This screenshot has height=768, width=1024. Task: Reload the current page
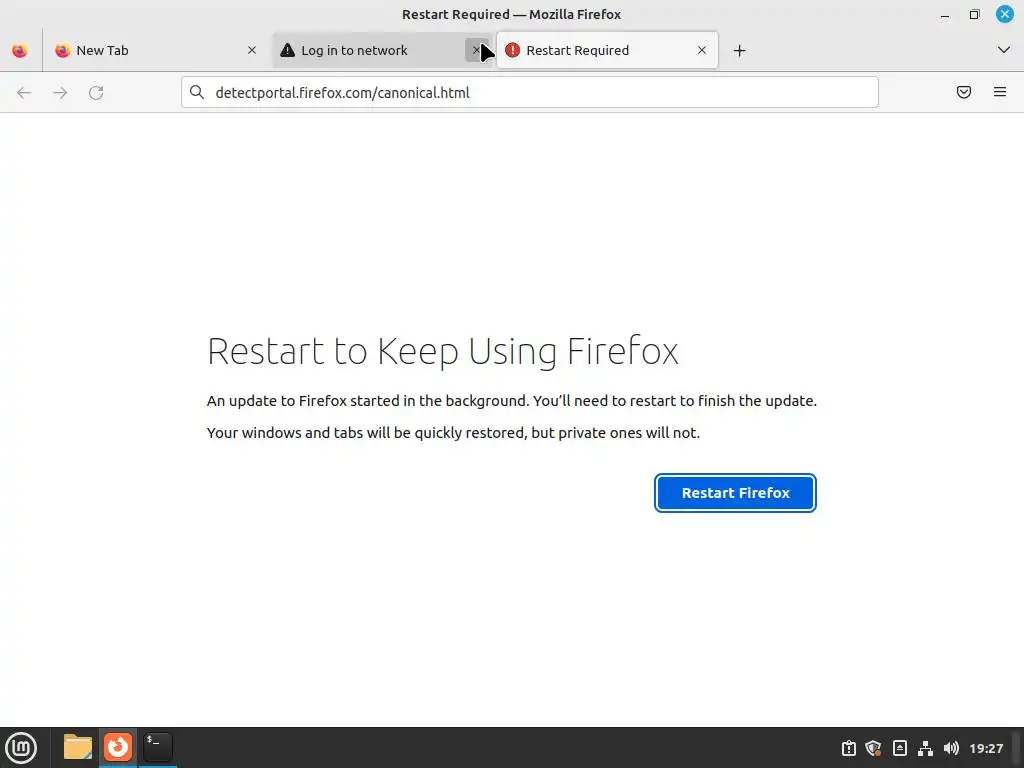[96, 93]
